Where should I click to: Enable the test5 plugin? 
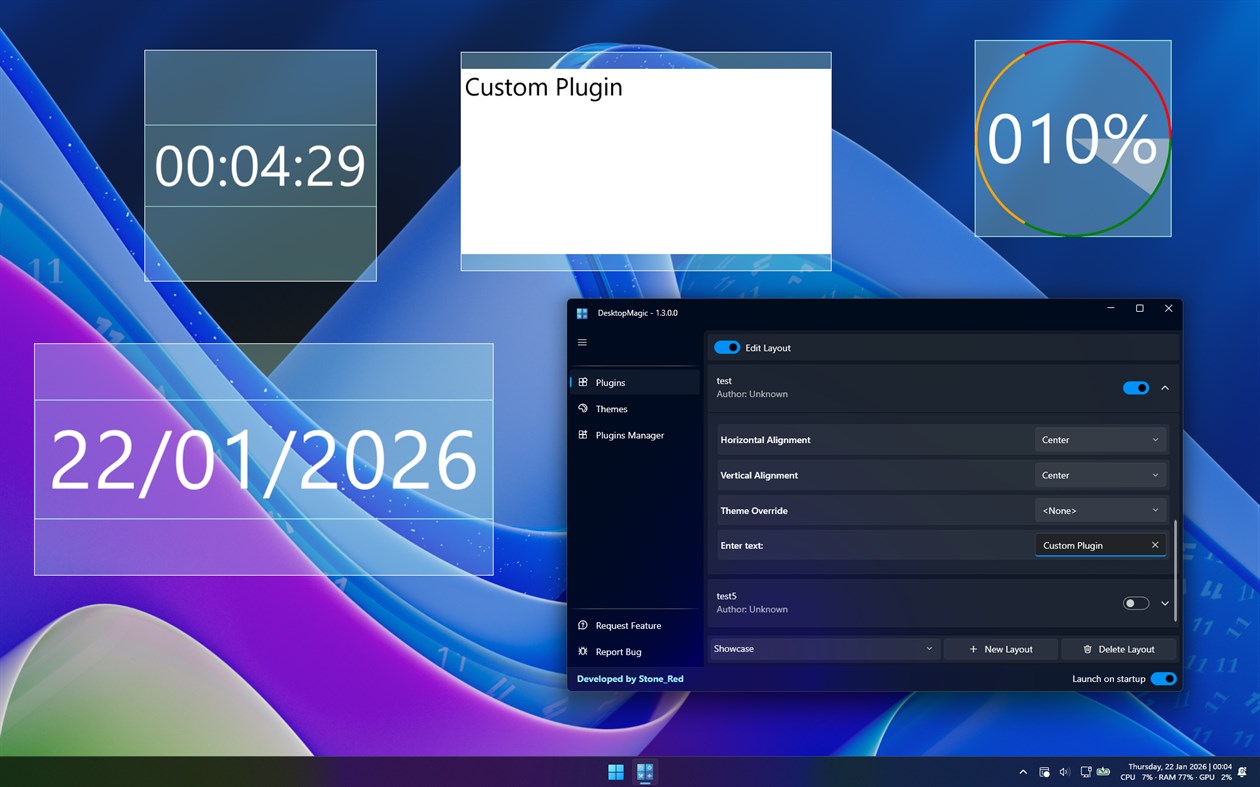[1135, 603]
